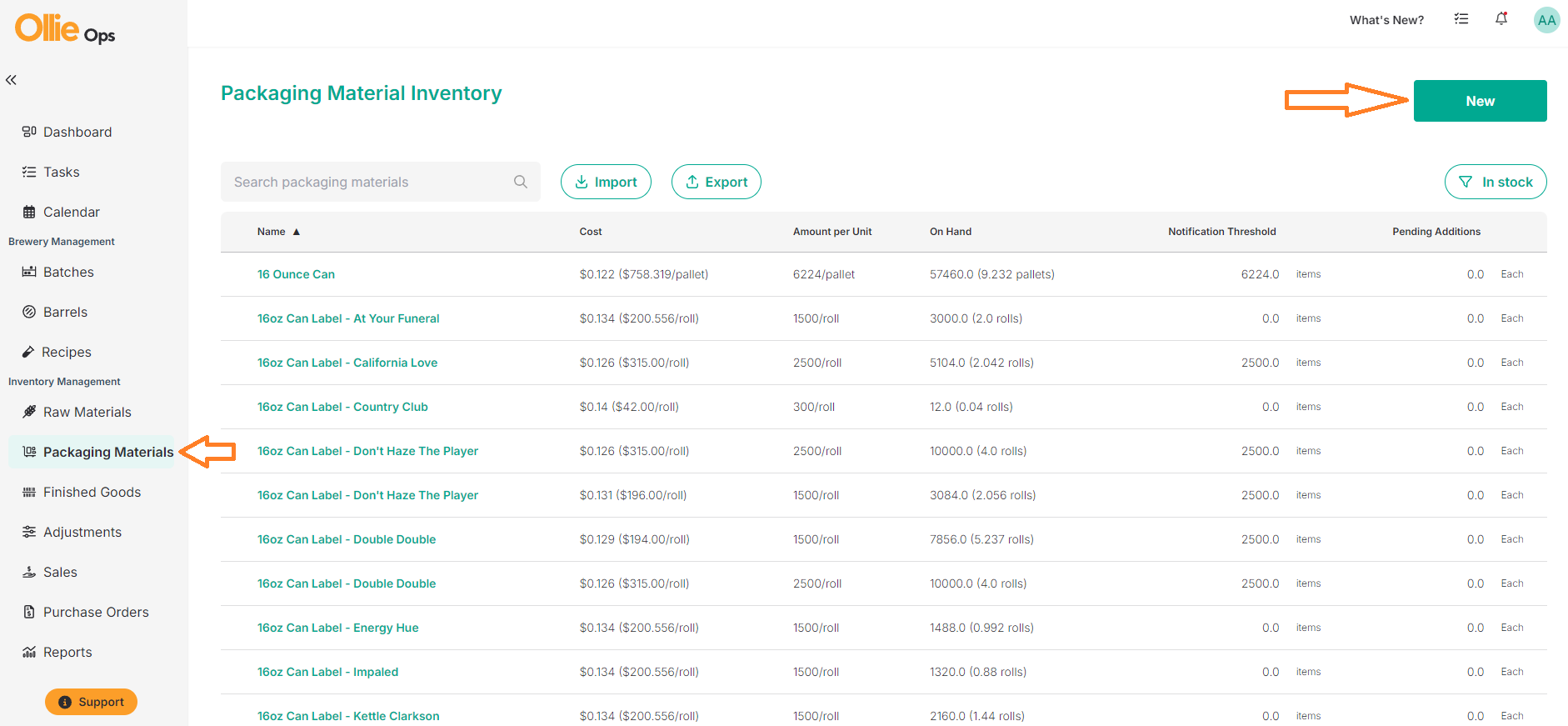1568x726 pixels.
Task: Click the Ollie Ops logo
Action: [x=65, y=29]
